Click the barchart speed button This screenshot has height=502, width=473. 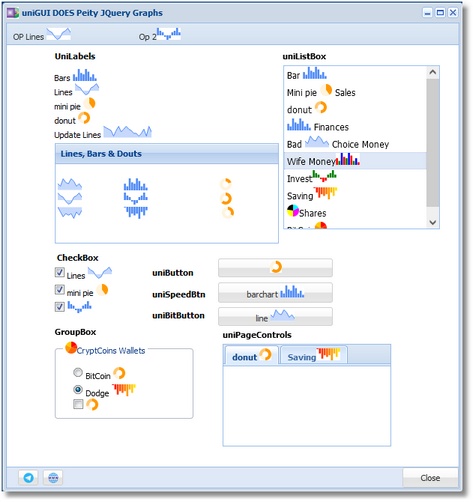coord(275,293)
